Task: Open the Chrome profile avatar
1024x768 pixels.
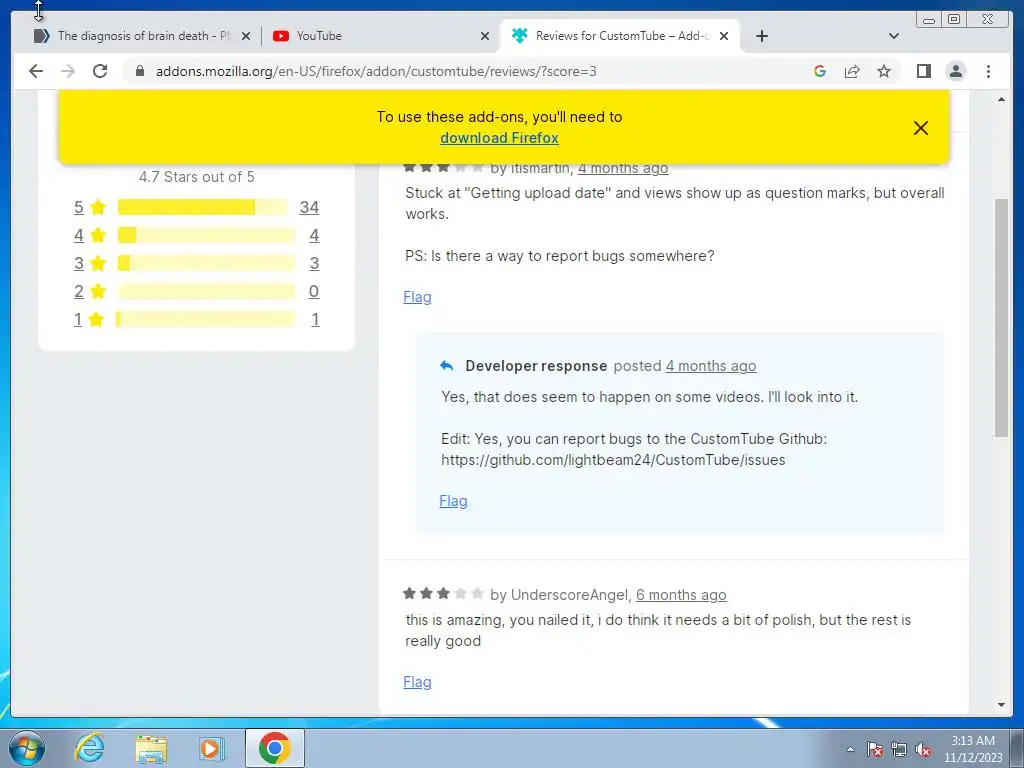Action: (956, 71)
